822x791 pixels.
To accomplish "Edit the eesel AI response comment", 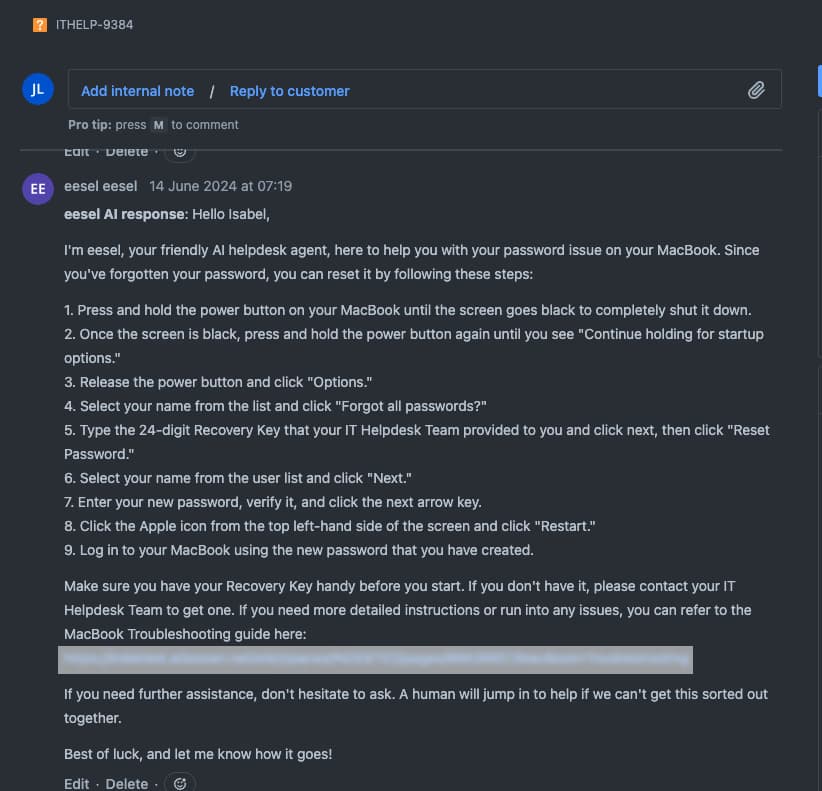I will click(77, 783).
